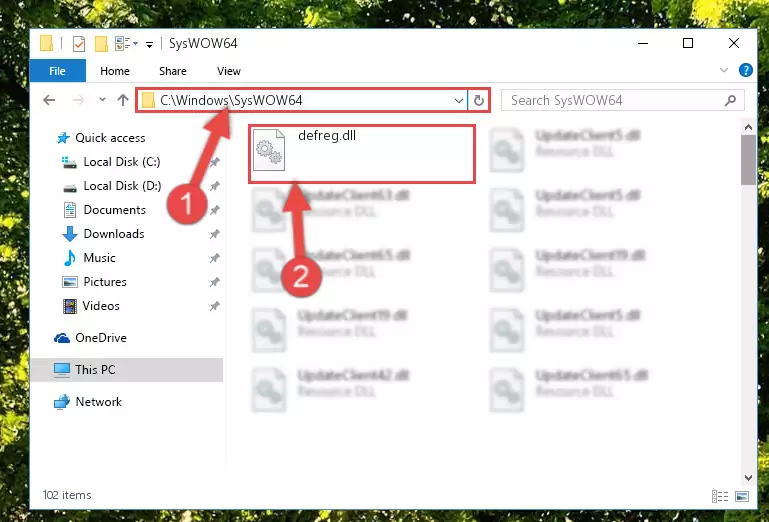Viewport: 769px width, 522px height.
Task: Go back with the Back arrow
Action: 49,100
